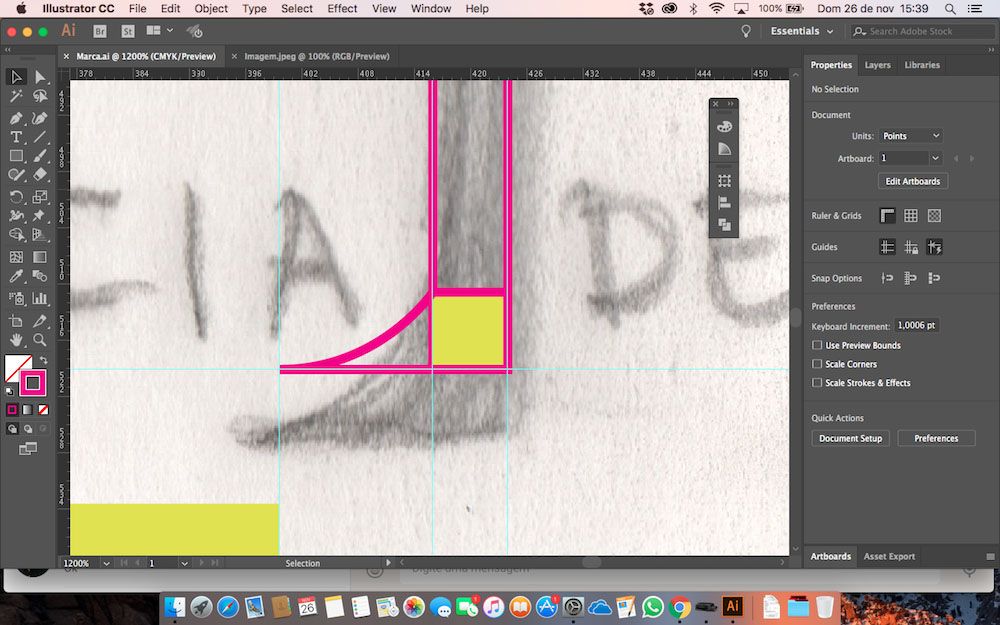This screenshot has width=1000, height=625.
Task: Click the Edit Artboards button
Action: (912, 181)
